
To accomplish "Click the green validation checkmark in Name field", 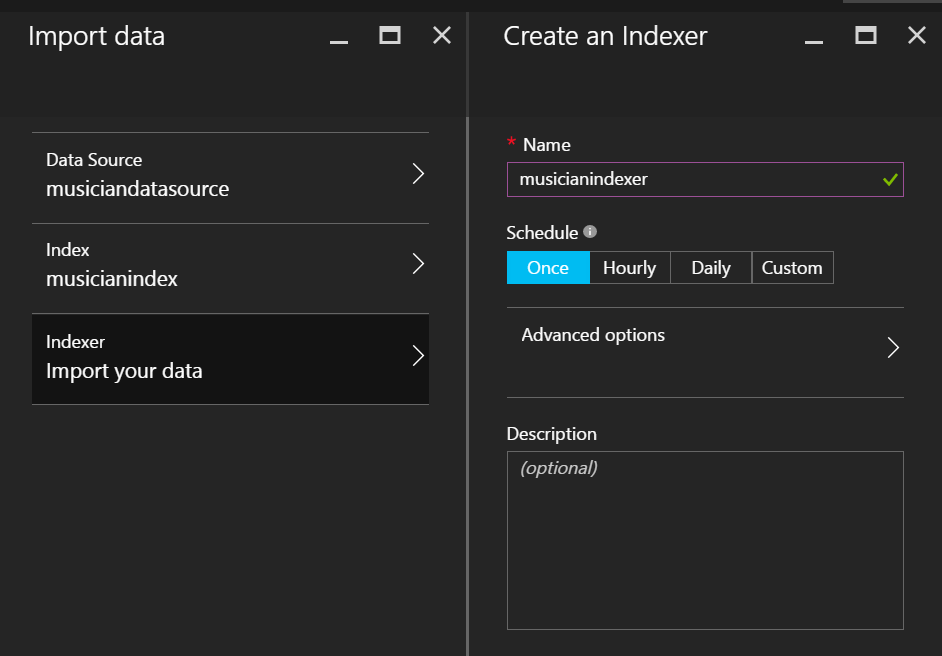I will tap(890, 180).
